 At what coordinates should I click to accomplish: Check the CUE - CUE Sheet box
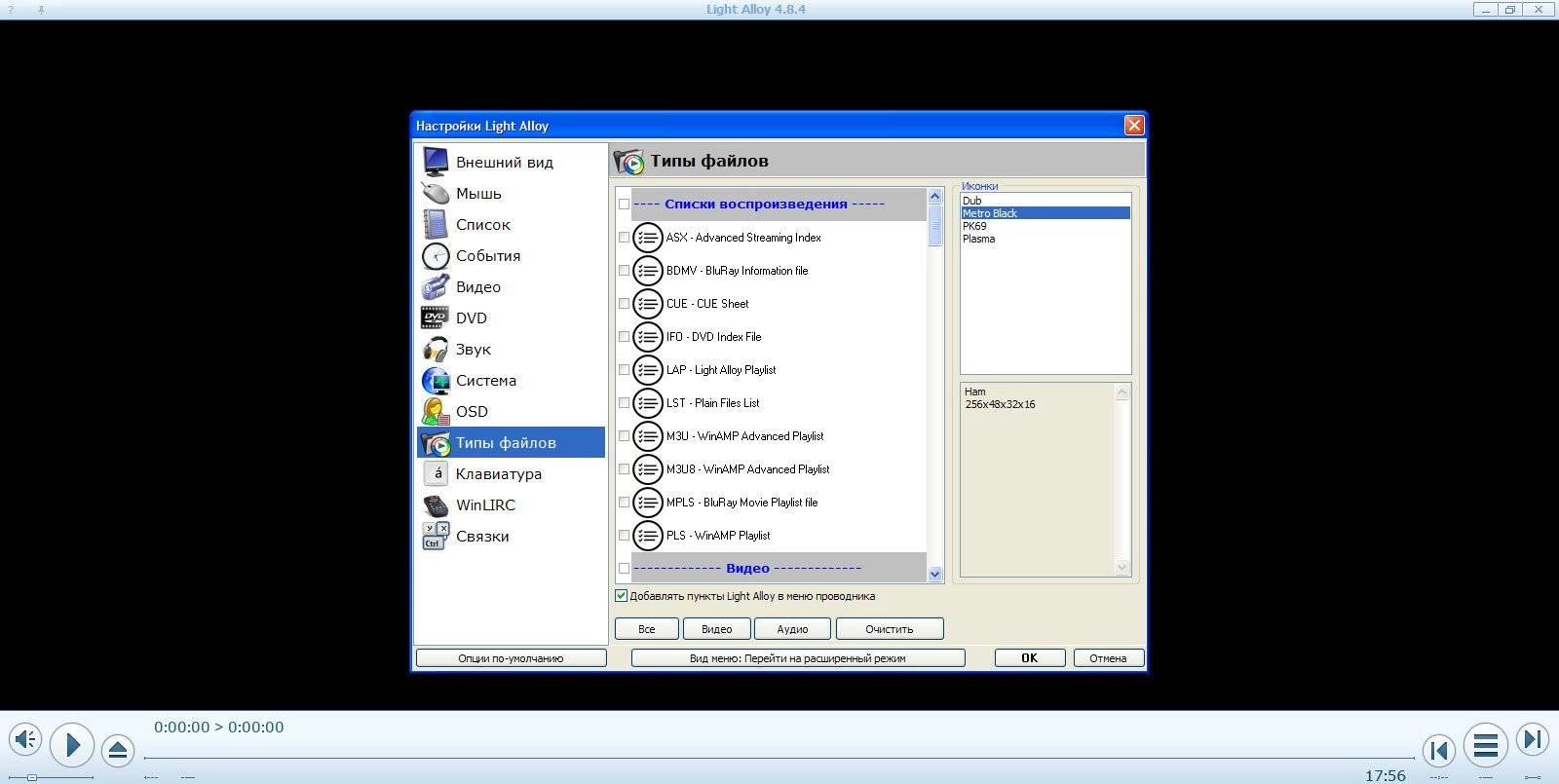[x=624, y=304]
